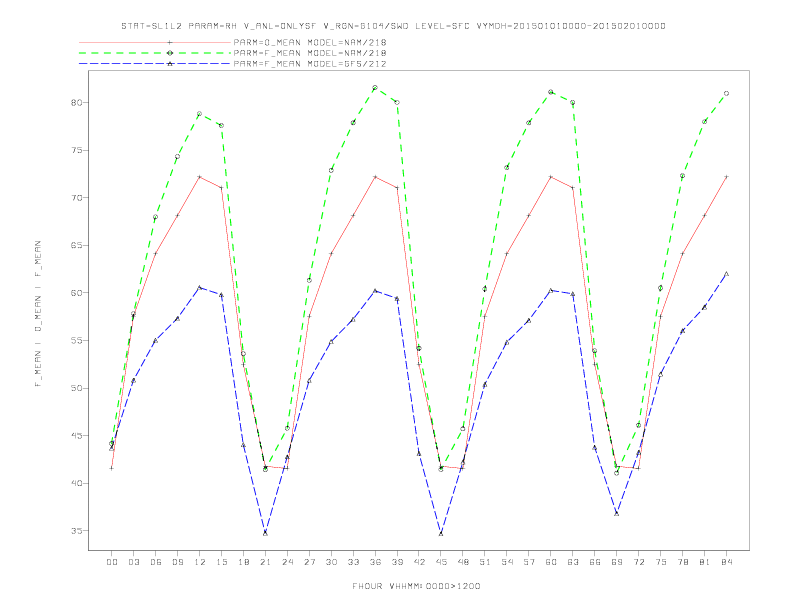Viewport: 792px width, 612px height.
Task: Click y-axis tick label 55
Action: click(x=76, y=340)
